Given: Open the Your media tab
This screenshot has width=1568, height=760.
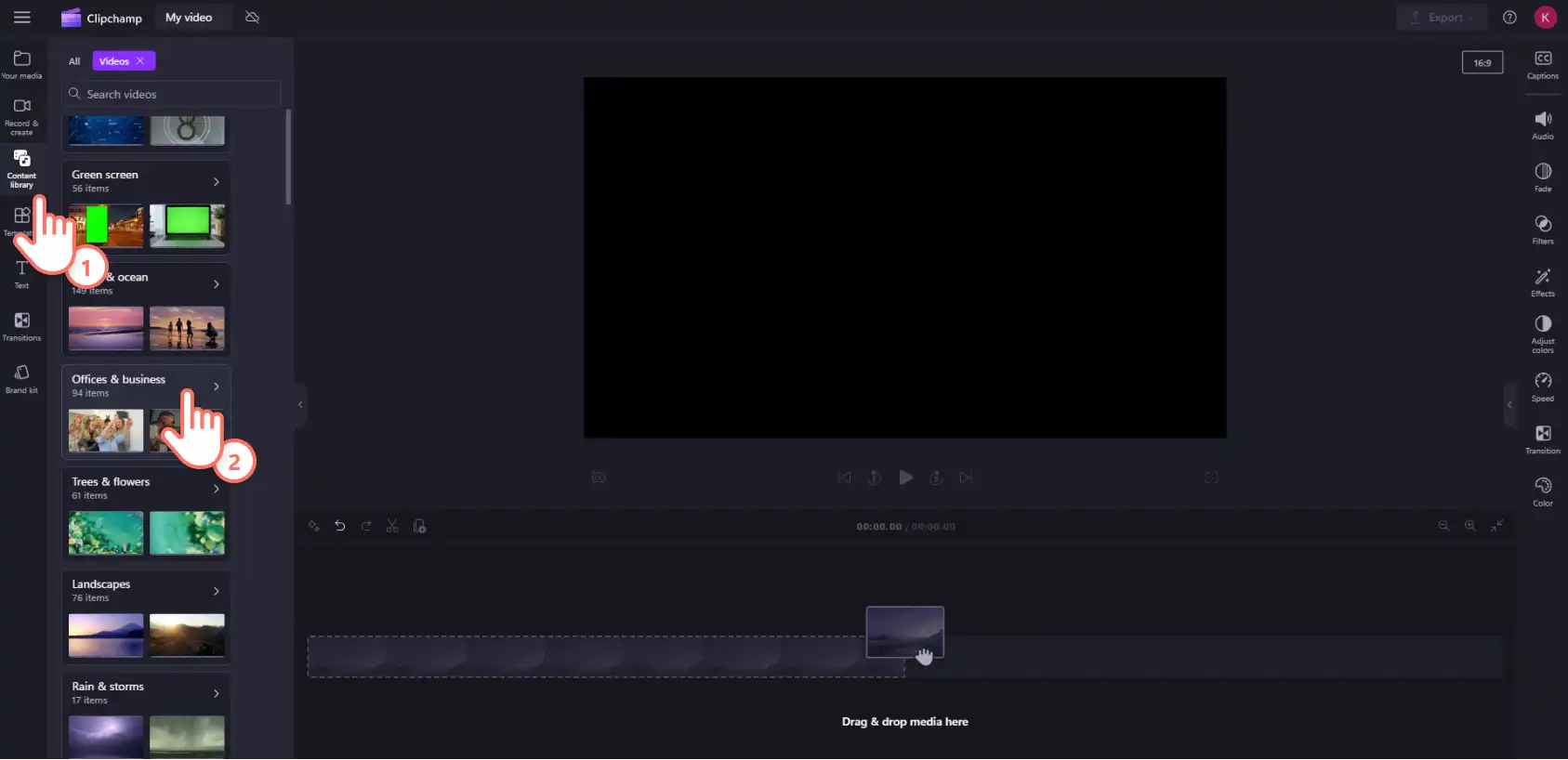Looking at the screenshot, I should pyautogui.click(x=21, y=64).
